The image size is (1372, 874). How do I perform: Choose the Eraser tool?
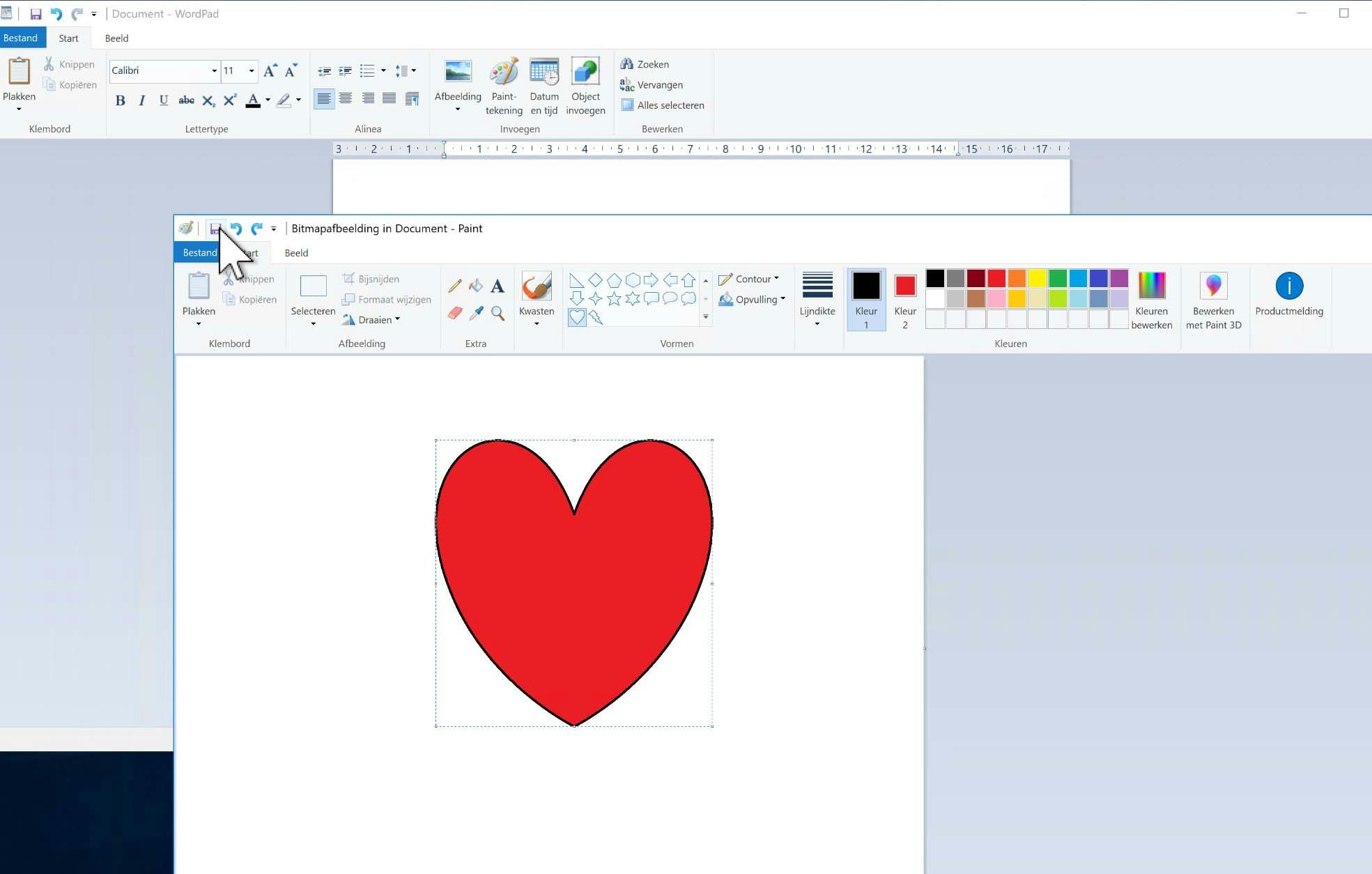pyautogui.click(x=454, y=313)
